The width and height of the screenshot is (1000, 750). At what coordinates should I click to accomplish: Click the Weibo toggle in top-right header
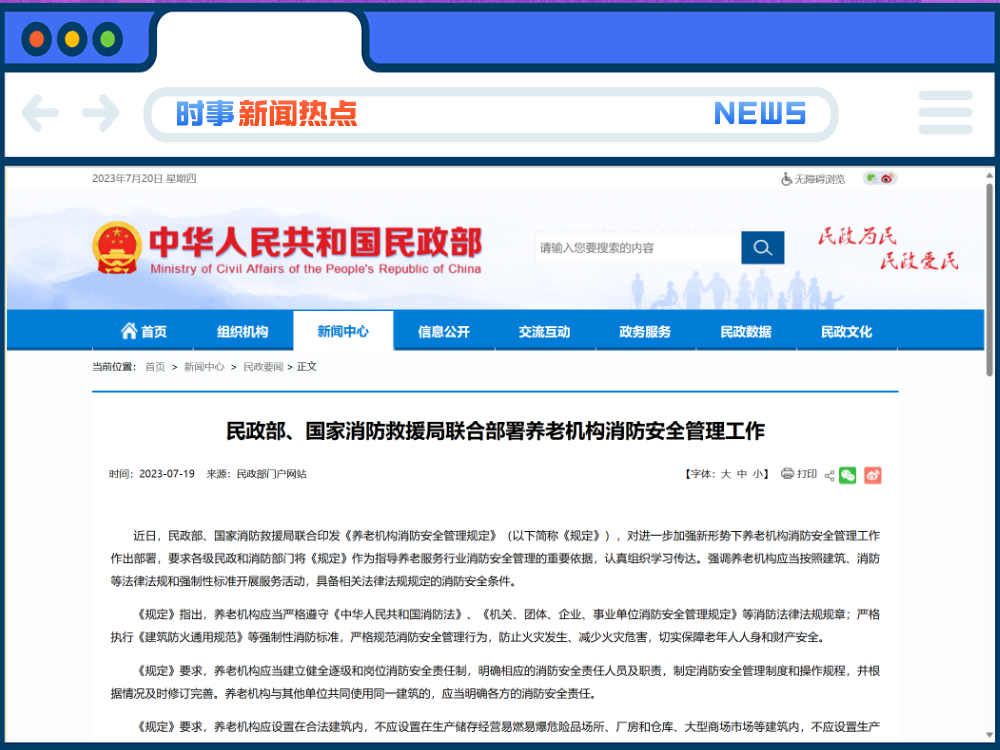coord(888,178)
